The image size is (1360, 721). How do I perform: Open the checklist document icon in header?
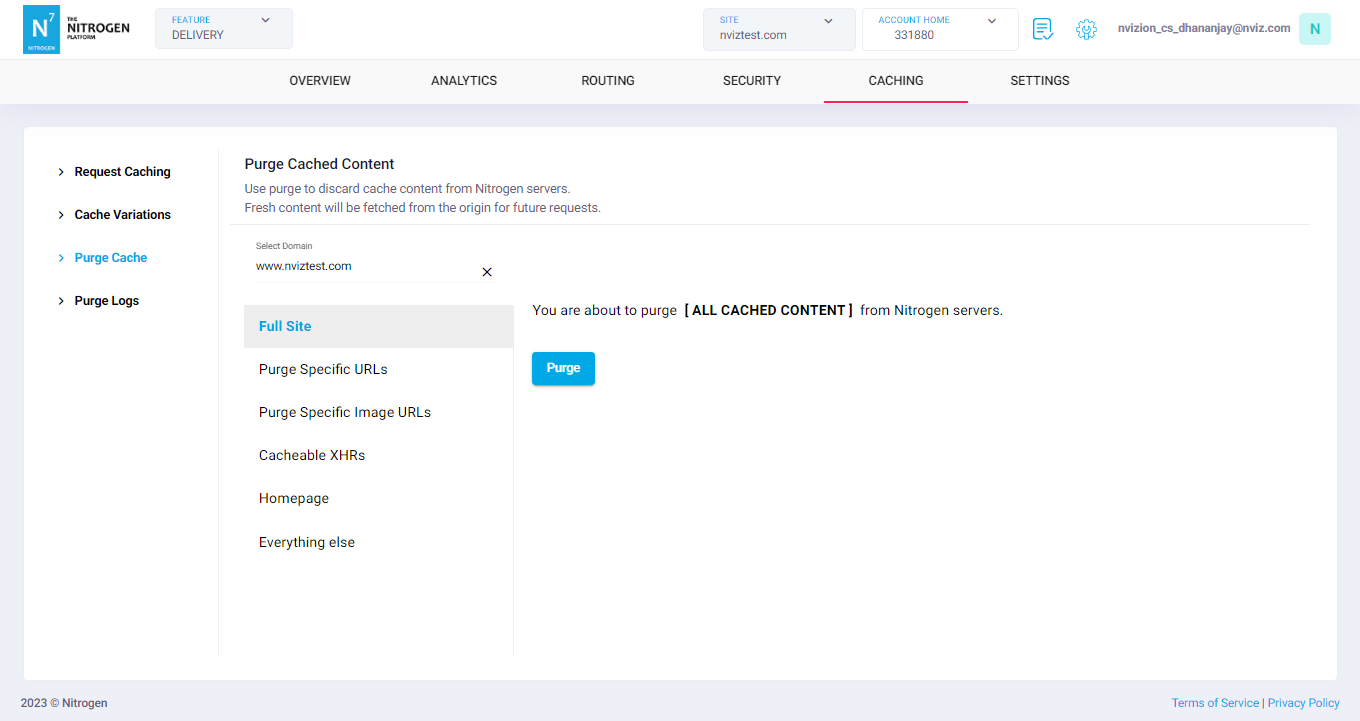point(1043,29)
